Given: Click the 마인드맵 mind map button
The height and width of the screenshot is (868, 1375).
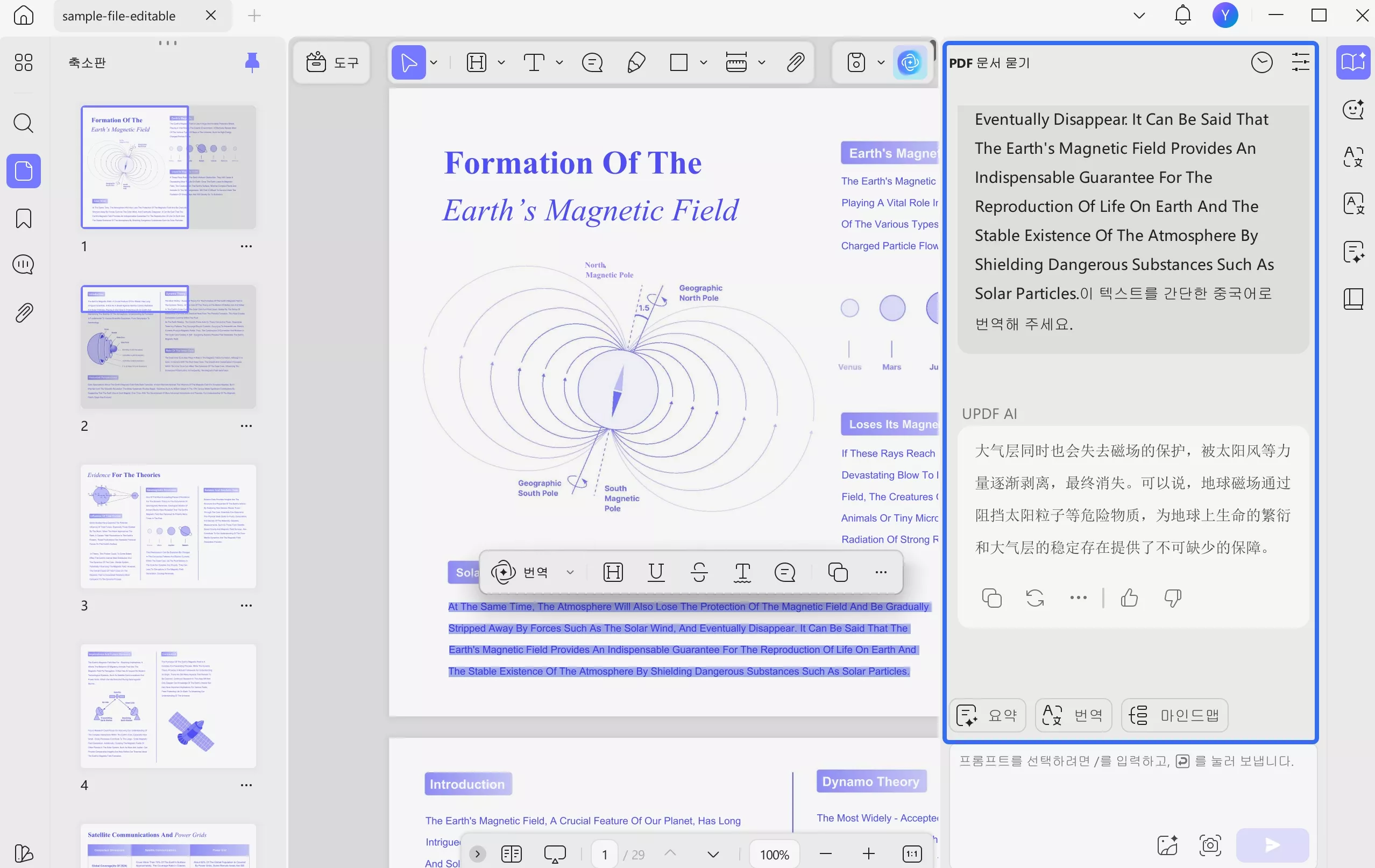Looking at the screenshot, I should tap(1174, 715).
